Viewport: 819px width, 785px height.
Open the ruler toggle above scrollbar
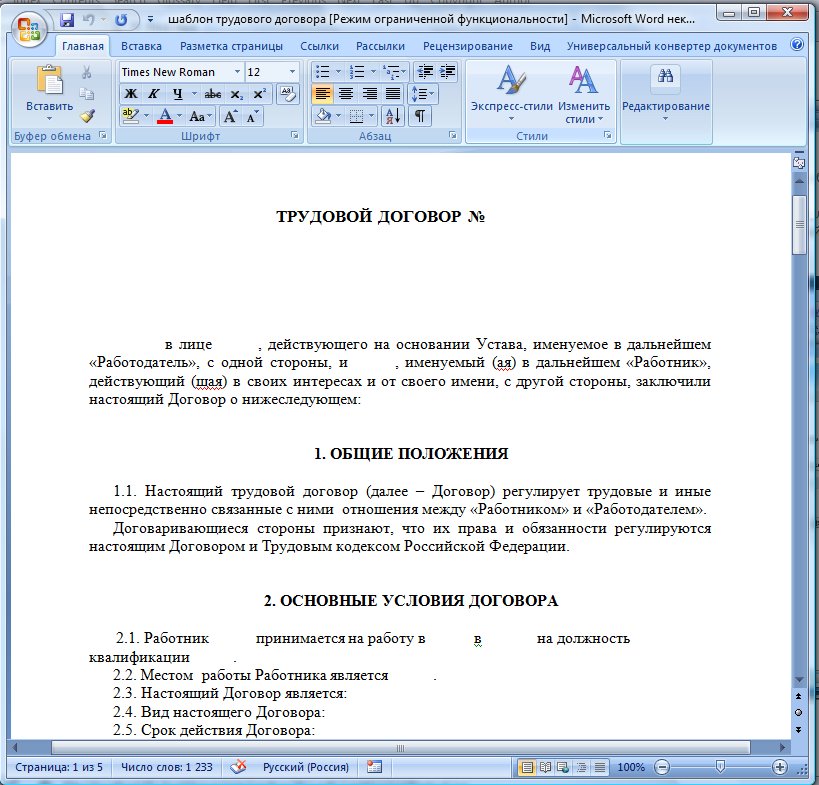point(799,162)
